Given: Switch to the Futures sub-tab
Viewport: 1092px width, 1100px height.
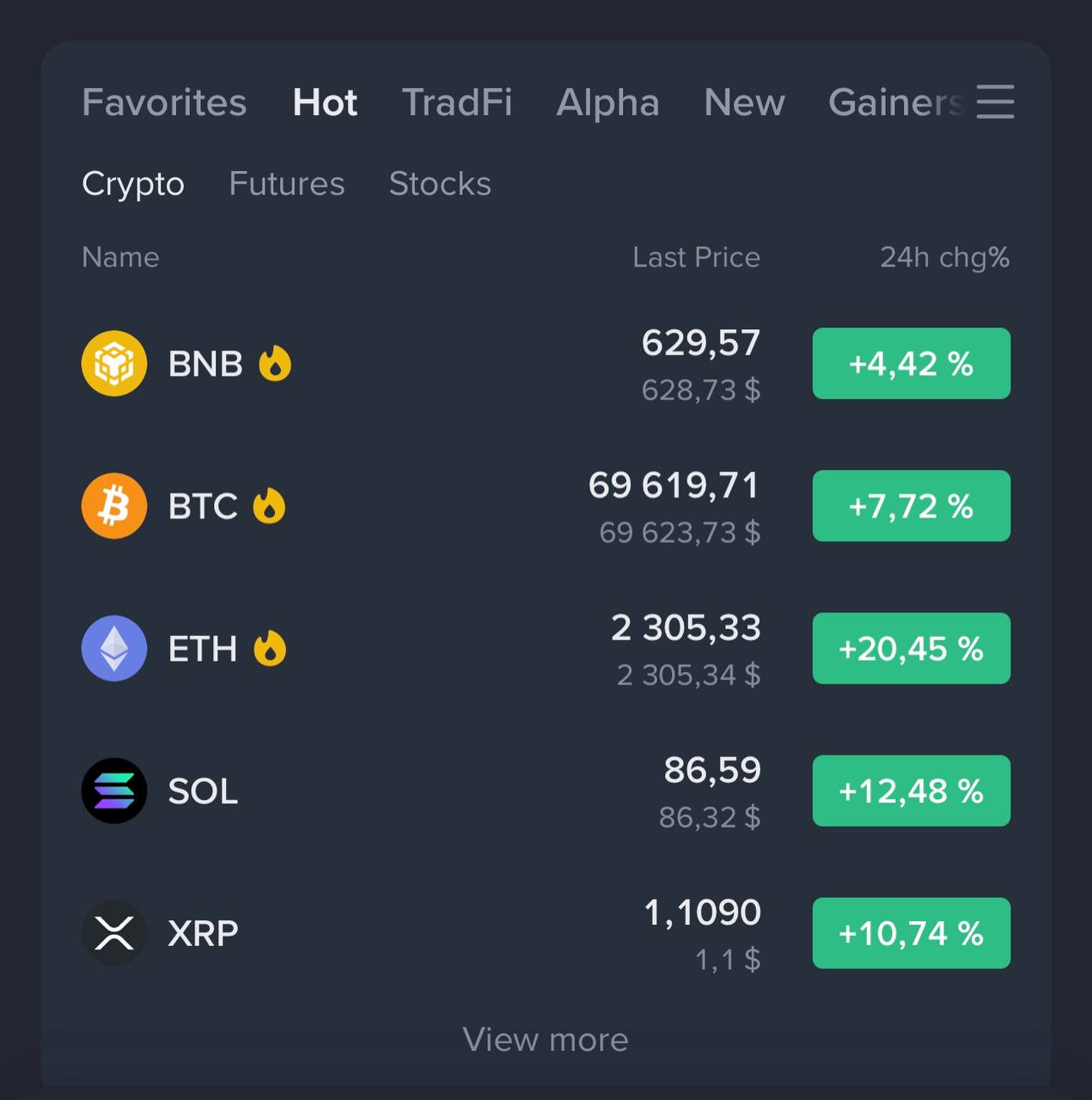Looking at the screenshot, I should [x=287, y=183].
